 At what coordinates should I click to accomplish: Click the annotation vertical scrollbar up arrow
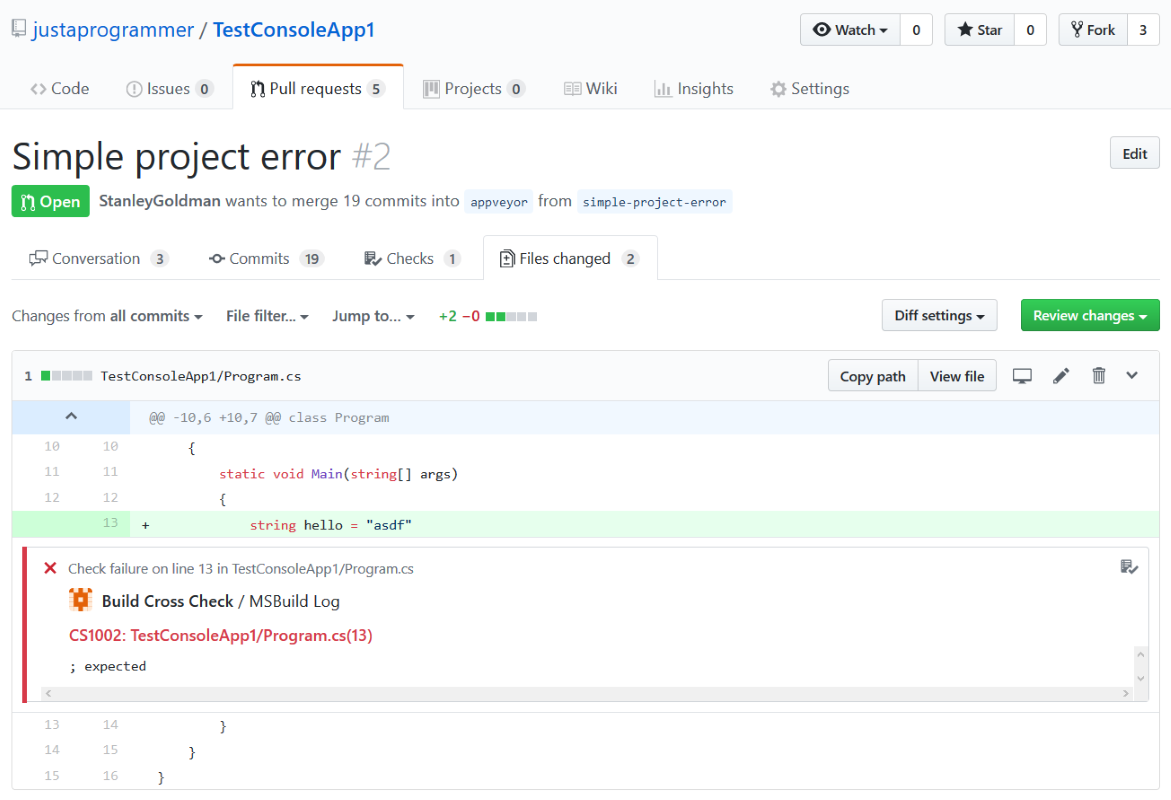[x=1140, y=654]
